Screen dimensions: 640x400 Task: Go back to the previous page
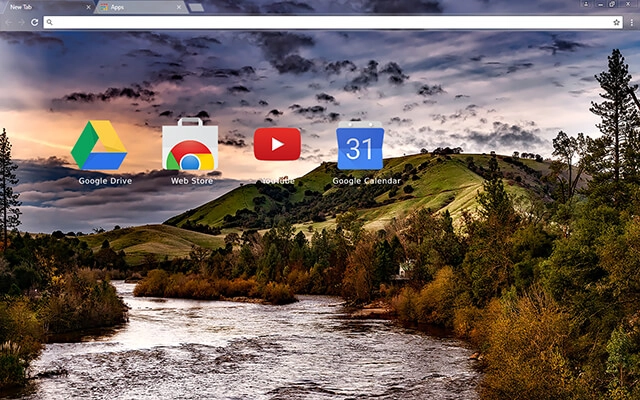click(9, 22)
